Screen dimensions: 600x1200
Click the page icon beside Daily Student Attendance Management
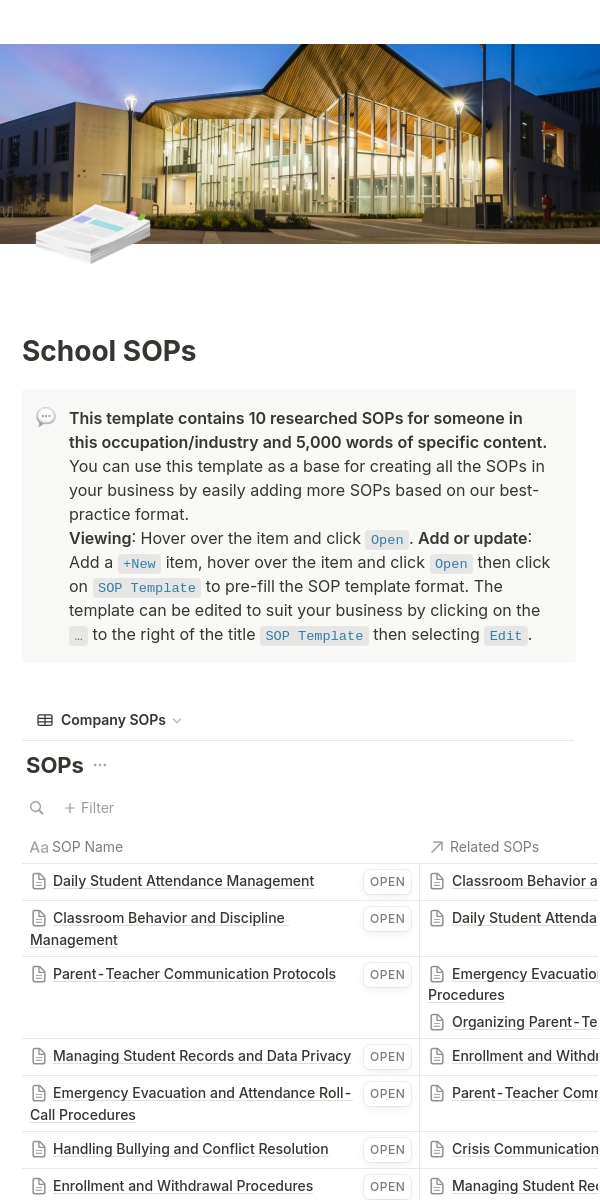(39, 881)
